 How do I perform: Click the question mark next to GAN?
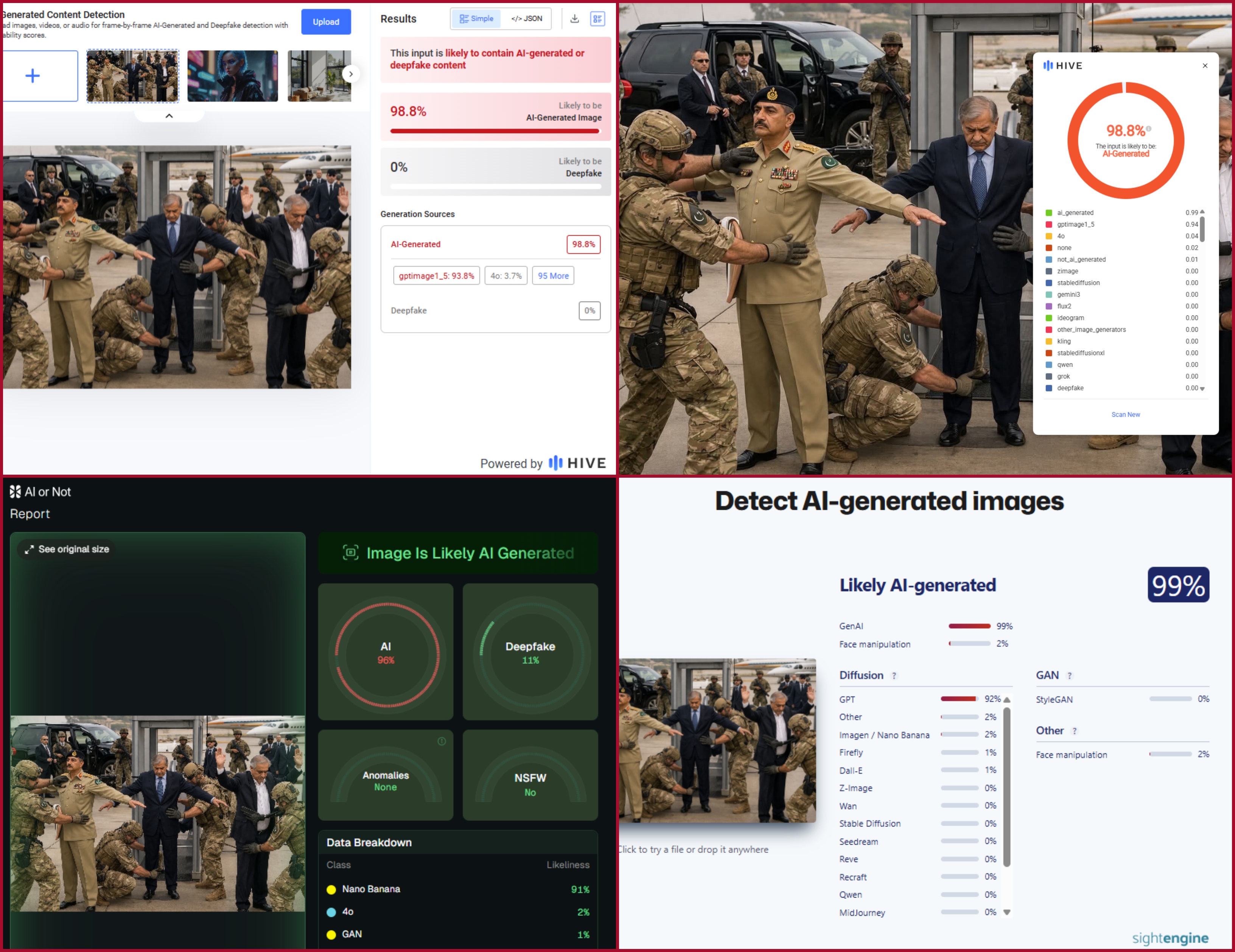[1069, 676]
